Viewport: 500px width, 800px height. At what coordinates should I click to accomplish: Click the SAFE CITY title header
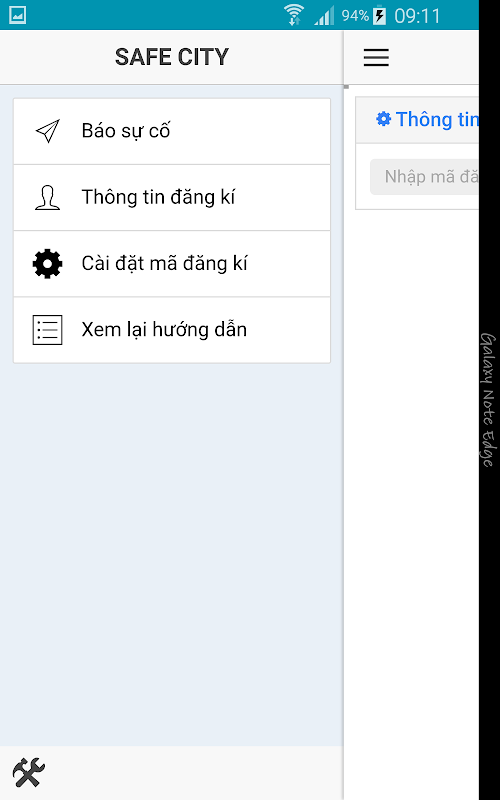[x=172, y=57]
